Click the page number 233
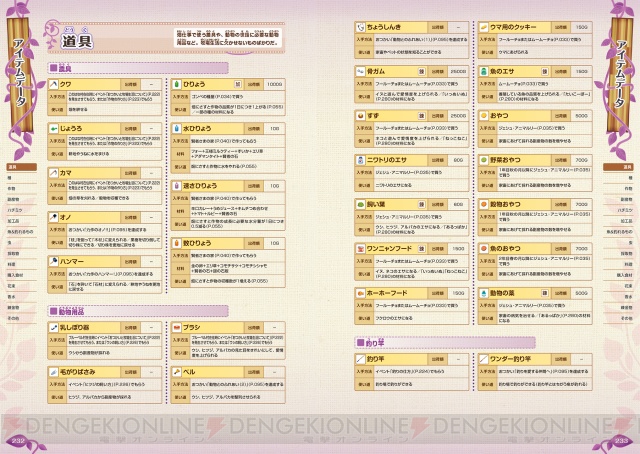640x454 pixels. tap(621, 441)
